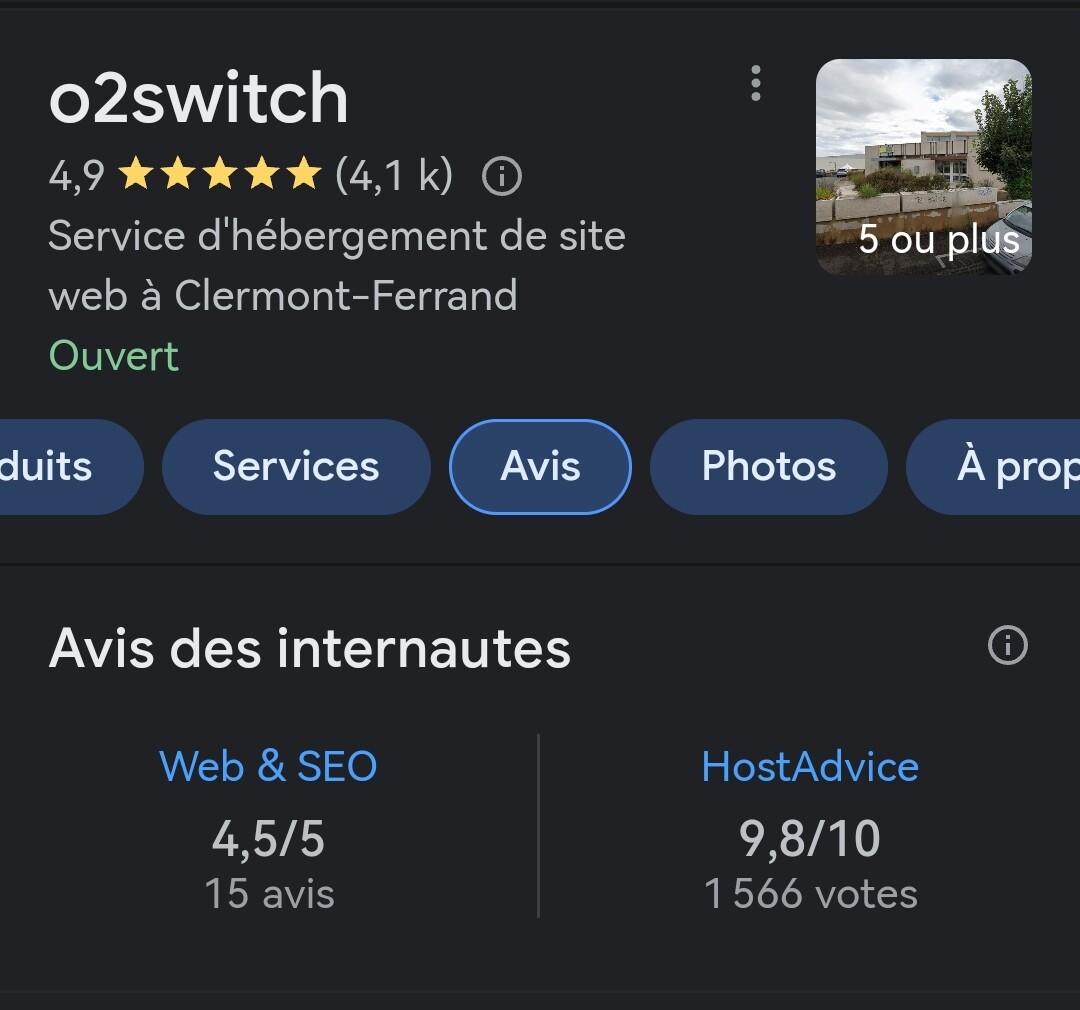Tap the info icon beside the rating count
This screenshot has height=1010, width=1080.
(501, 176)
